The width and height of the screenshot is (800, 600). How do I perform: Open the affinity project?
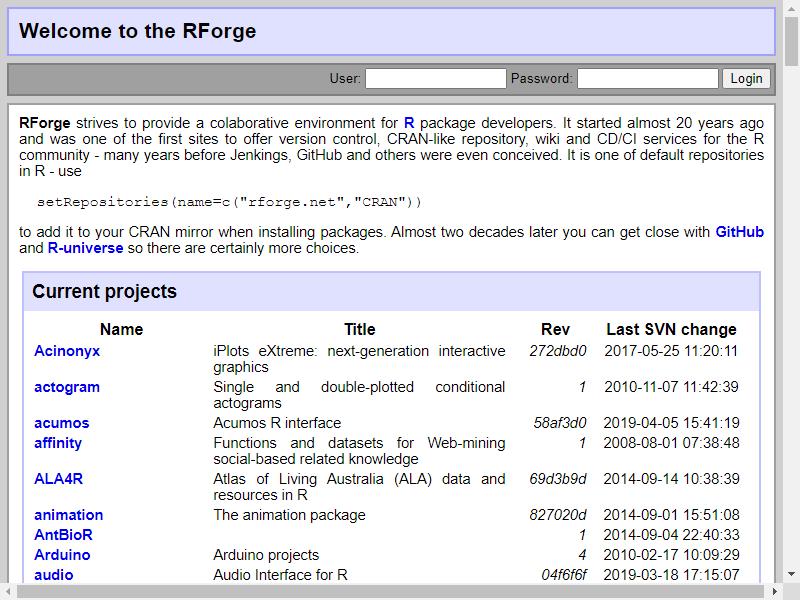pyautogui.click(x=58, y=443)
